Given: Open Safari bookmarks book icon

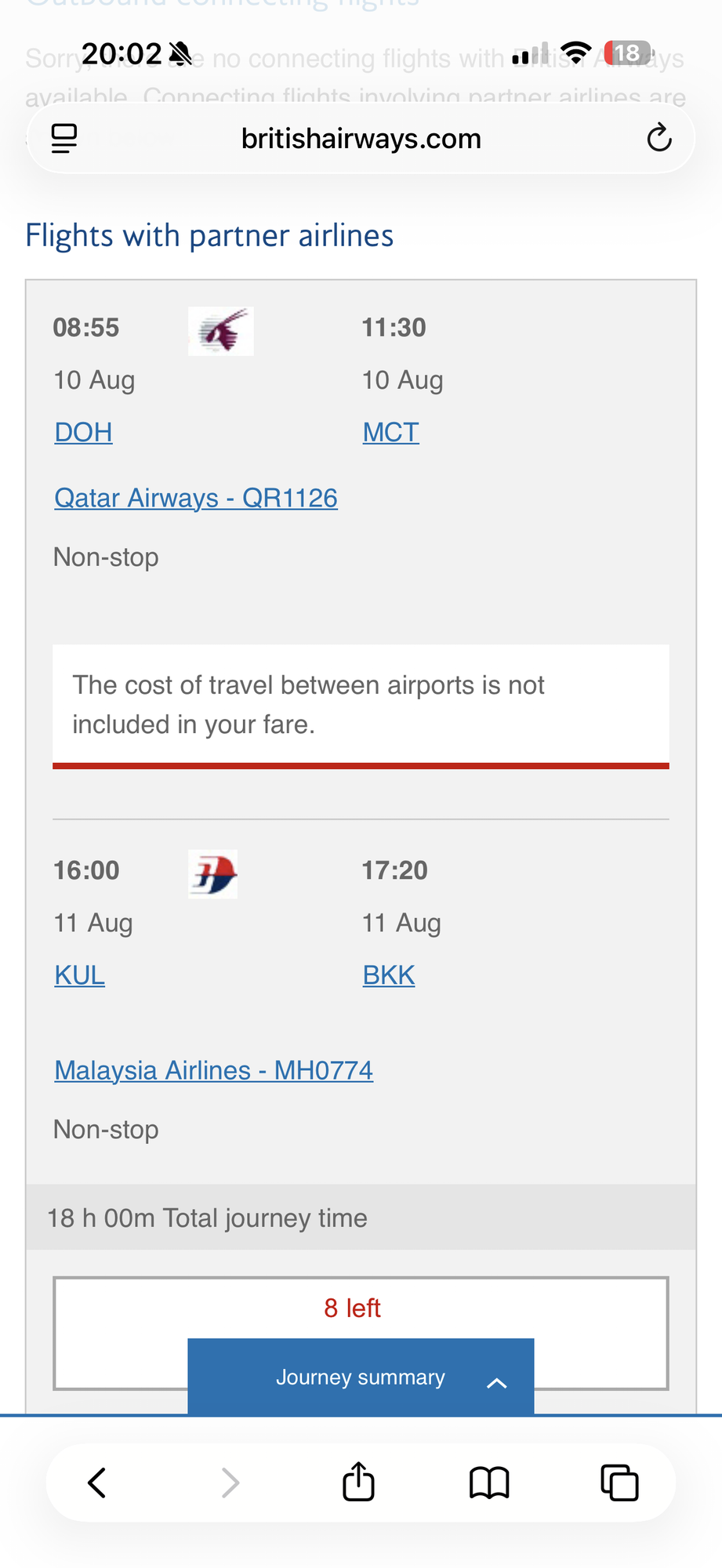Looking at the screenshot, I should click(489, 1483).
